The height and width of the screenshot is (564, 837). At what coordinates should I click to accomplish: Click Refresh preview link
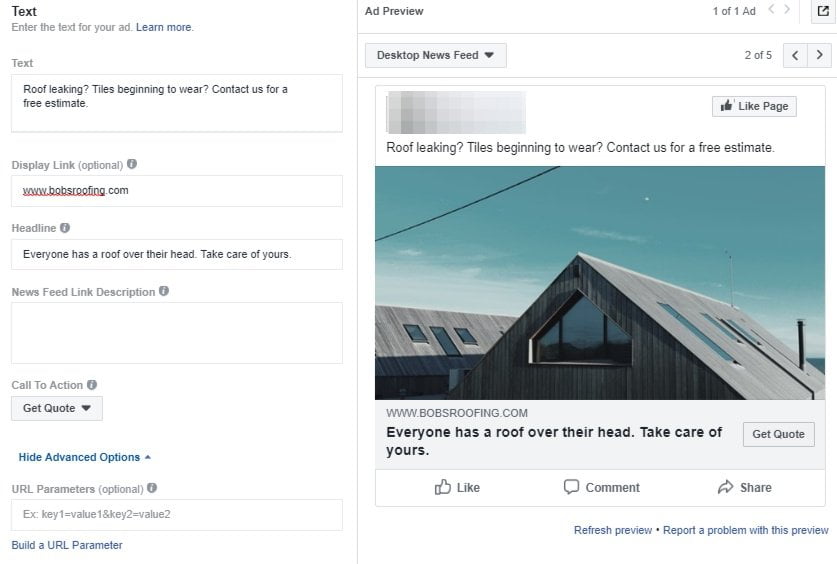pyautogui.click(x=613, y=530)
